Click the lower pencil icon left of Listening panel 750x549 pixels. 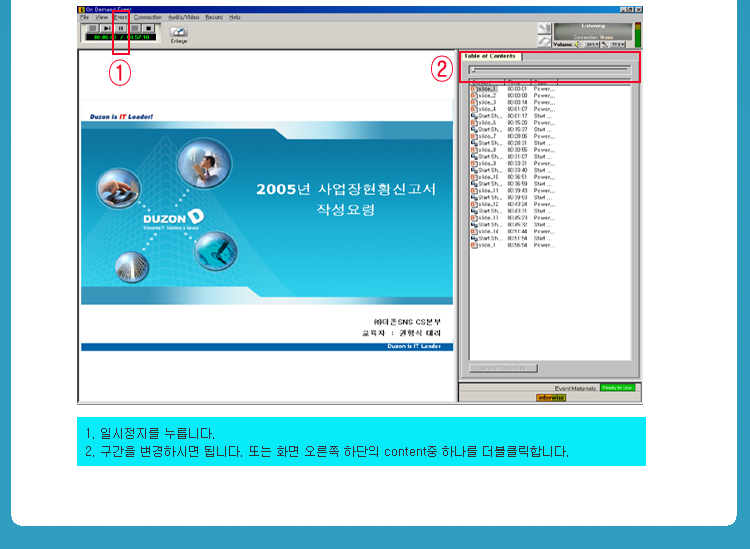coord(544,42)
